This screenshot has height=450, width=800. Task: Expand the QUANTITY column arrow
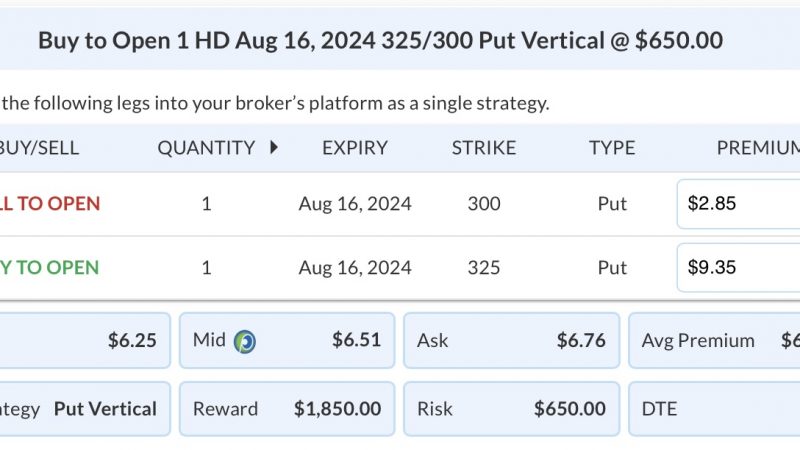[x=274, y=147]
